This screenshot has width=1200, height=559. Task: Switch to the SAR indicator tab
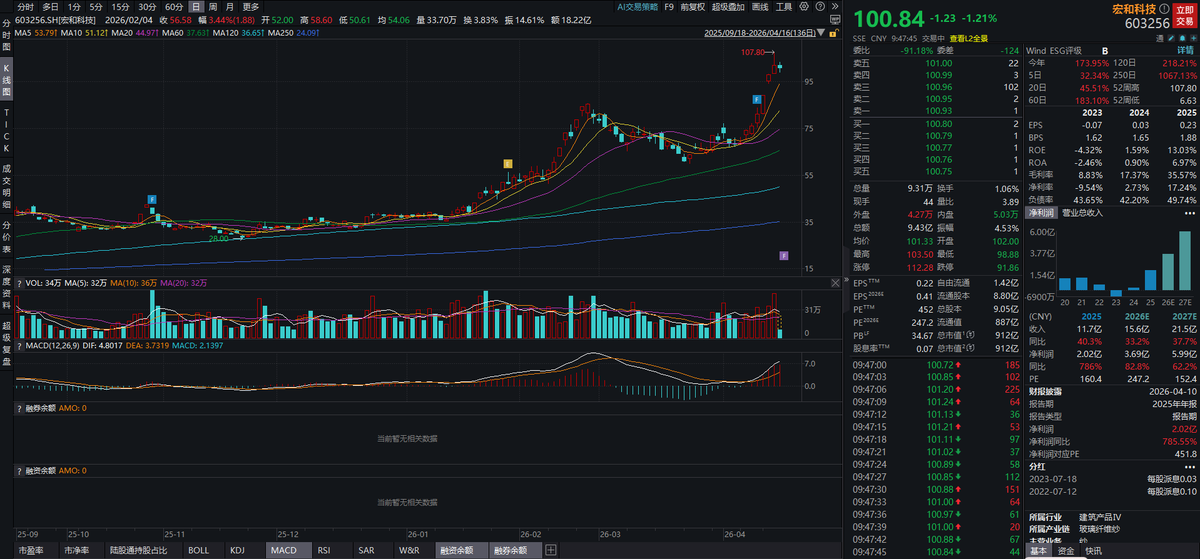click(x=366, y=550)
